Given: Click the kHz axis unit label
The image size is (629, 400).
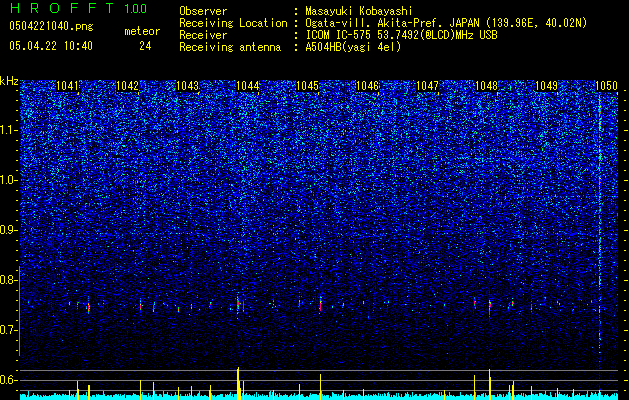Looking at the screenshot, I should 9,81.
